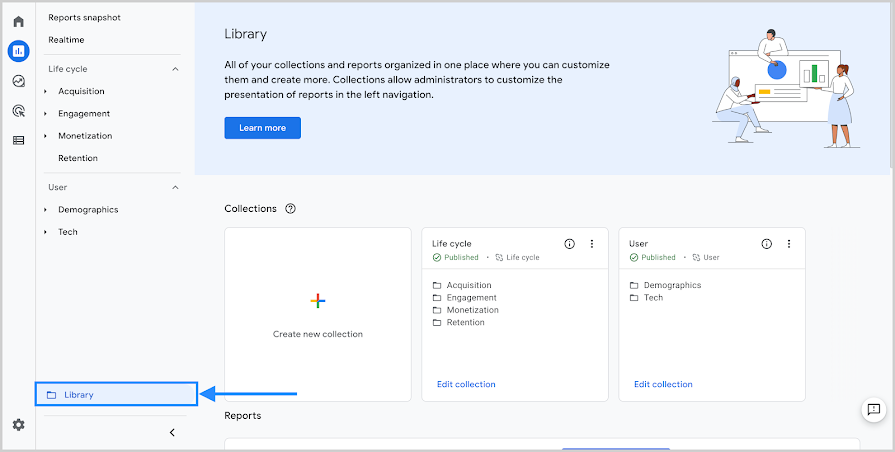Click Acquisition folder icon in Life cycle card
Screen dimensions: 895x452
point(437,285)
